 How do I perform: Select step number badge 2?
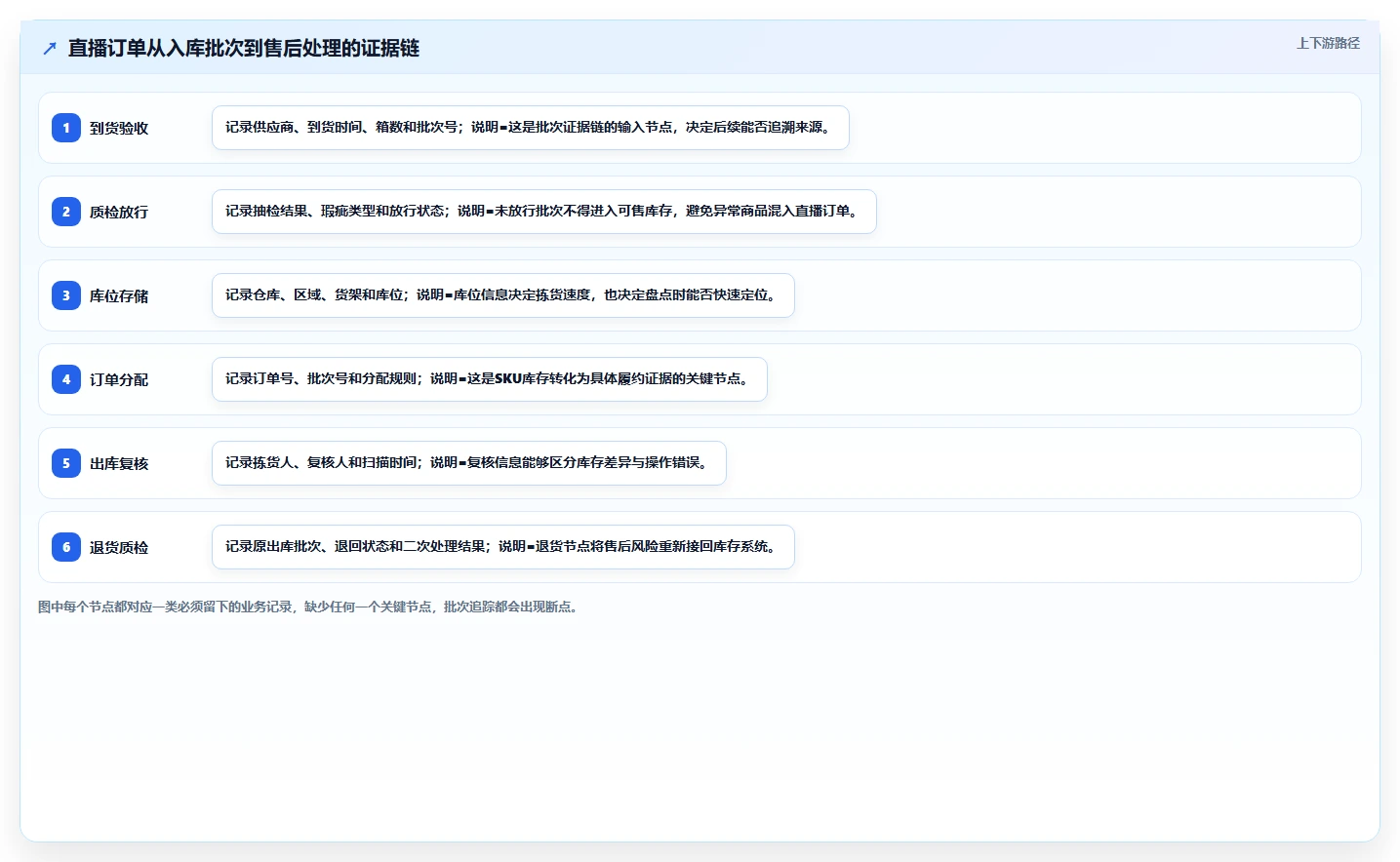pos(66,212)
